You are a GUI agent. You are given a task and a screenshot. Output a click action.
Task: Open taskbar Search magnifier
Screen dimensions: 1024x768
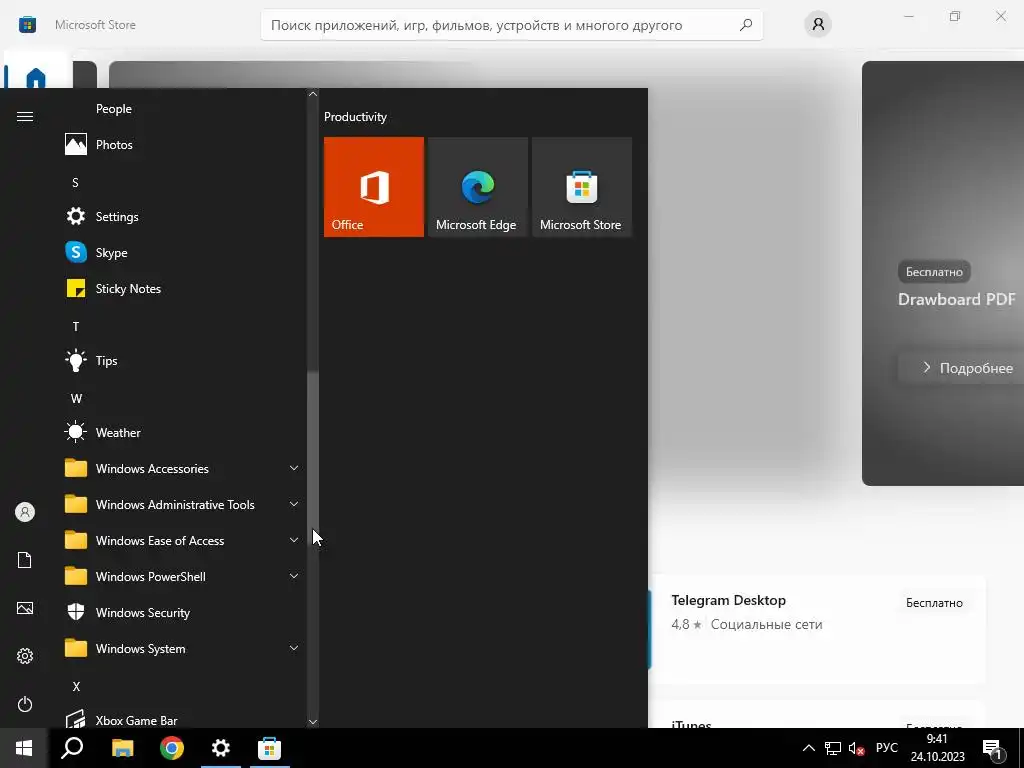(72, 748)
